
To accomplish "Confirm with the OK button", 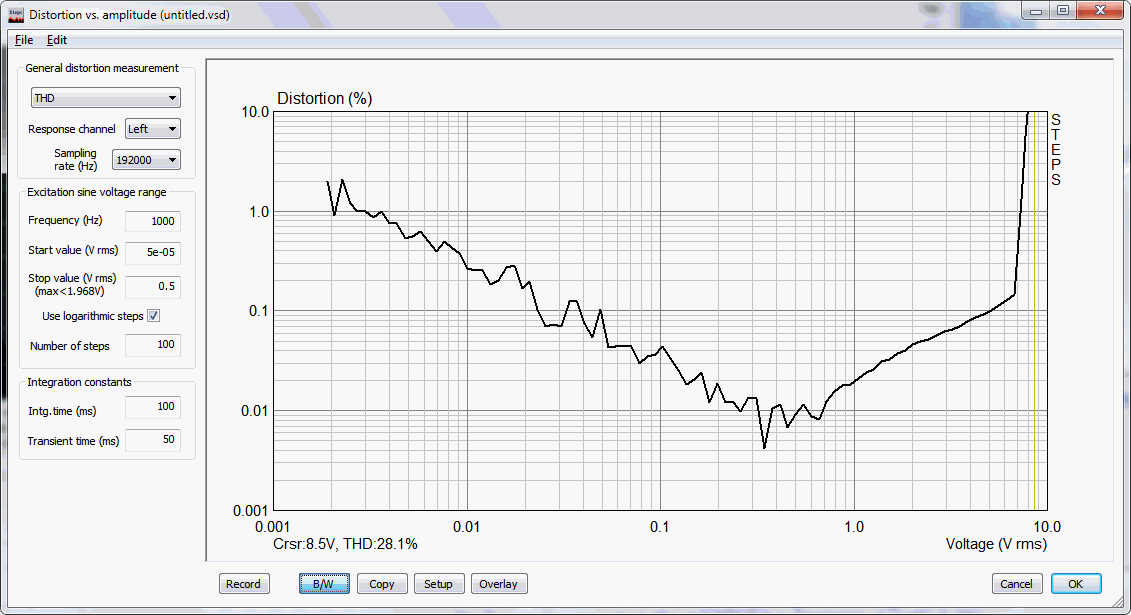I will point(1075,584).
